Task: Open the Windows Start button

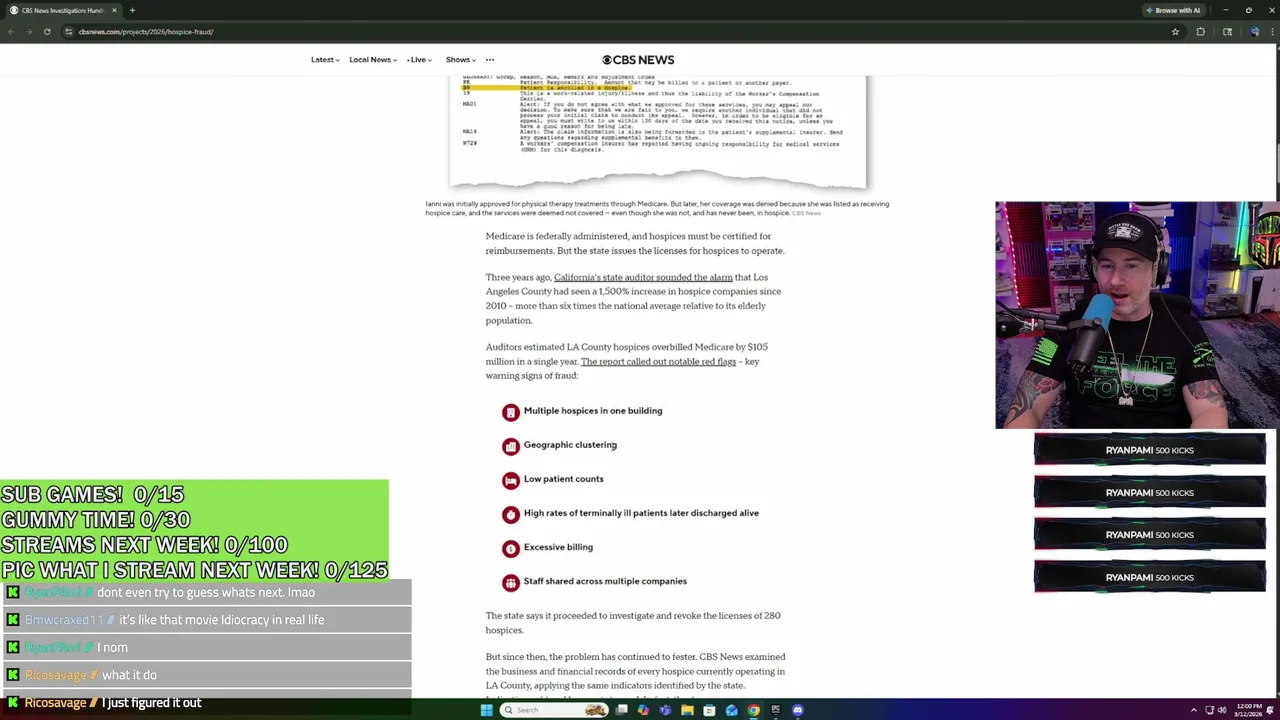Action: pos(486,710)
